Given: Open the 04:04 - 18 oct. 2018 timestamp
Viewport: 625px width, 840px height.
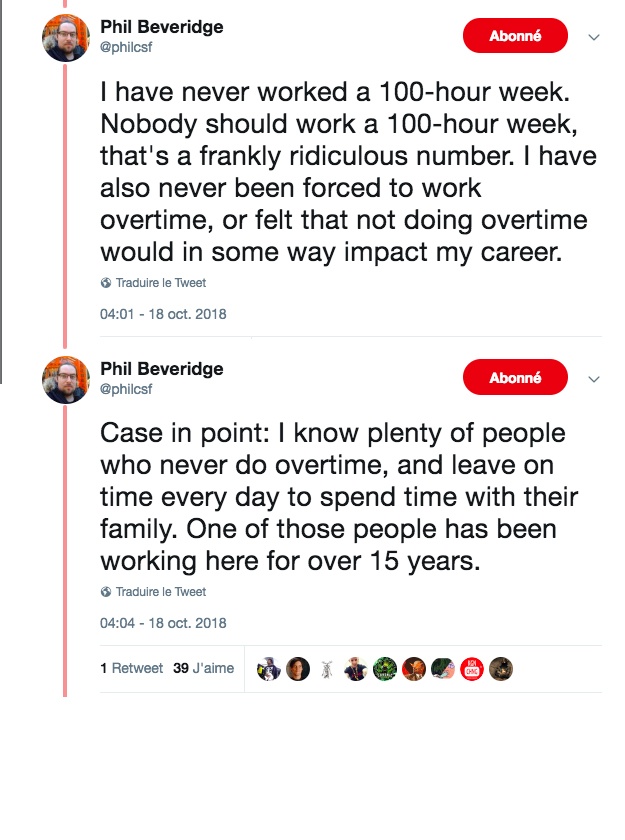Looking at the screenshot, I should pos(163,623).
